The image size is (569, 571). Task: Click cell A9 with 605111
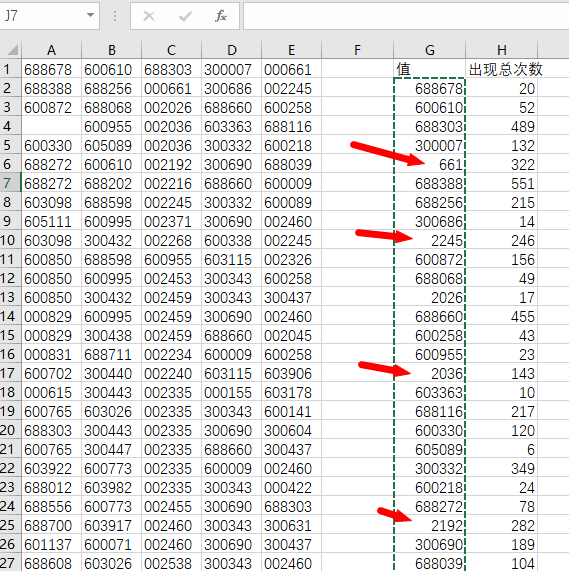[x=52, y=221]
